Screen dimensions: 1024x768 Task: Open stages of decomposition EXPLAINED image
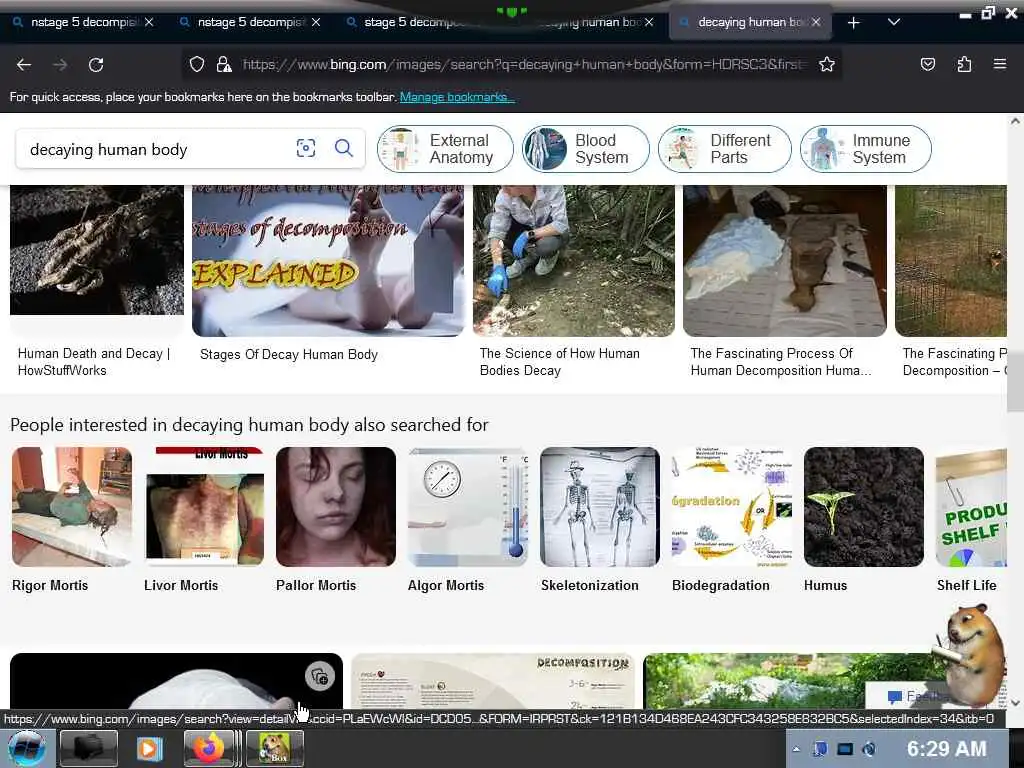(328, 261)
